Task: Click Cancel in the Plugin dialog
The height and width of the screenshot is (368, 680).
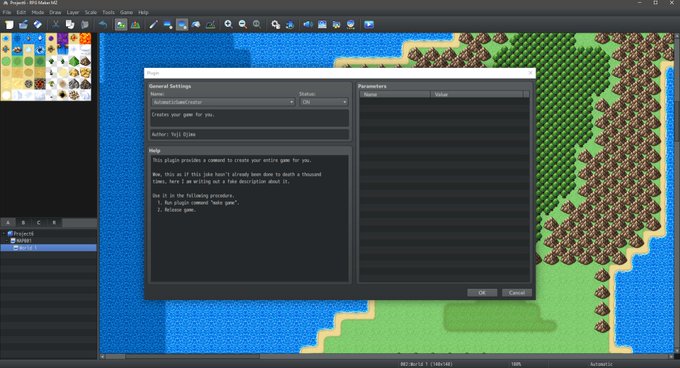Action: point(517,293)
